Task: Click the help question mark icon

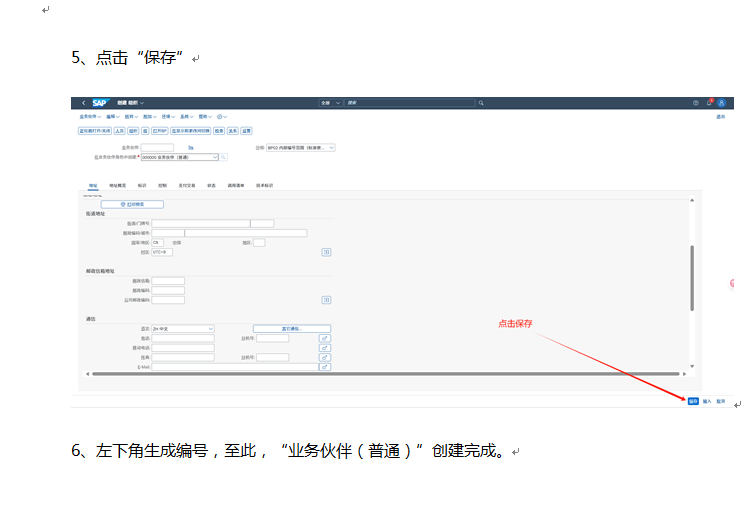Action: point(696,103)
